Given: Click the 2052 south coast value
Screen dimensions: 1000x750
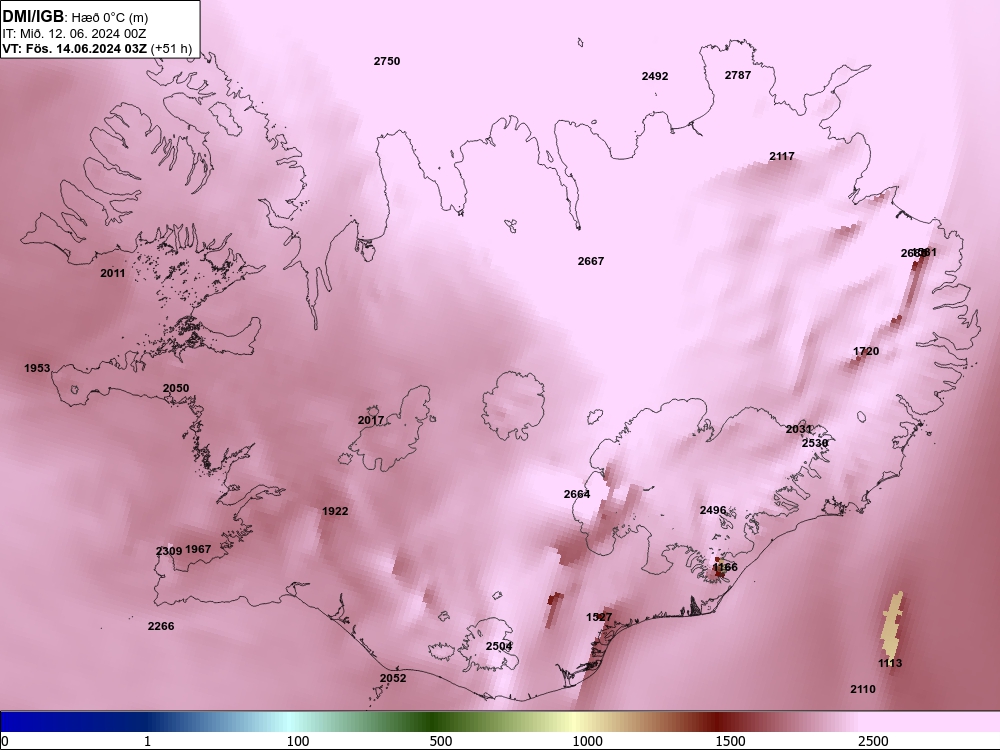Looking at the screenshot, I should 393,678.
